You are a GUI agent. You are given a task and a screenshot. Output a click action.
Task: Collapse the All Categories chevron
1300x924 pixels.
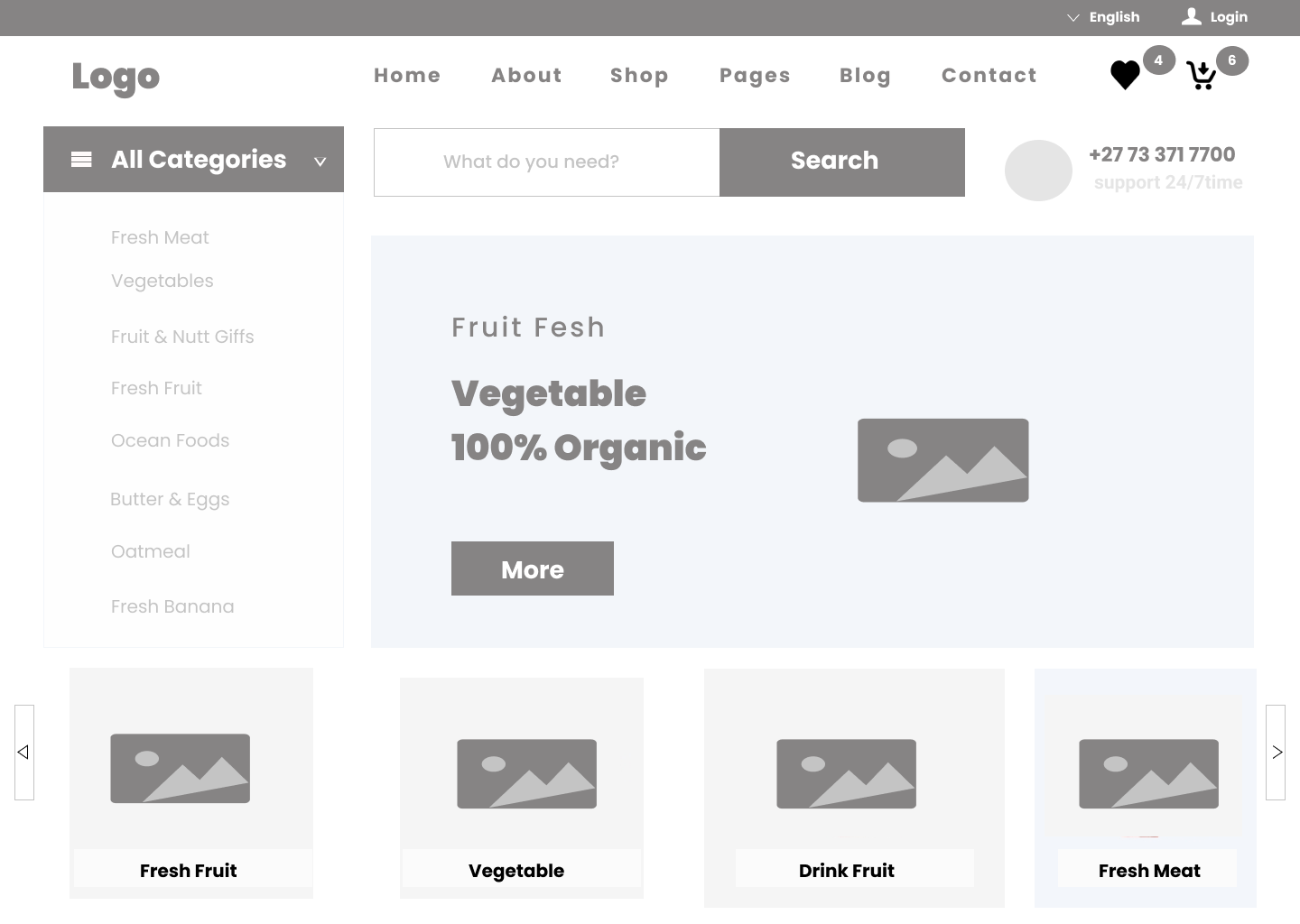[320, 162]
